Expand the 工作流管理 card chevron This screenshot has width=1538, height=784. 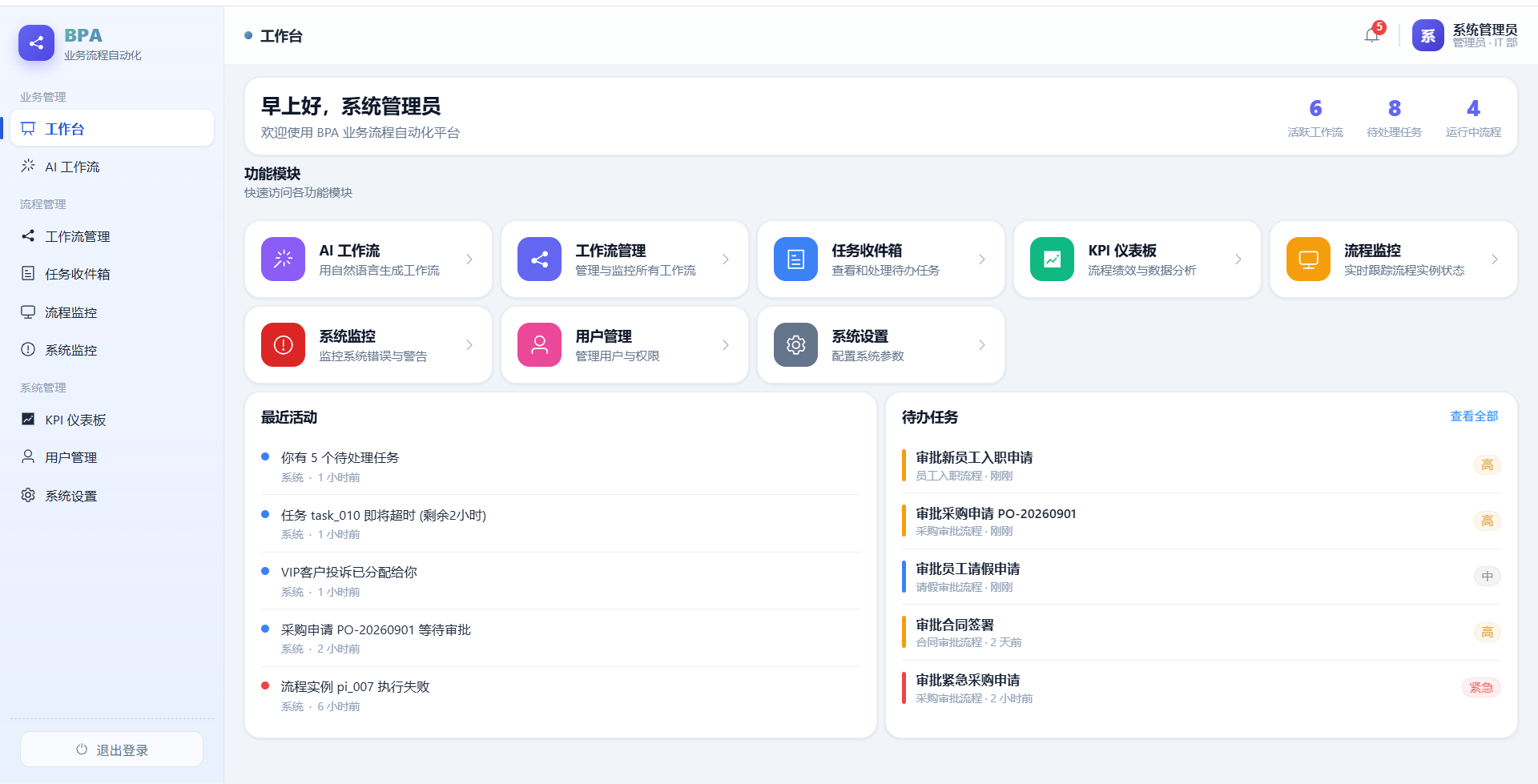pyautogui.click(x=726, y=259)
